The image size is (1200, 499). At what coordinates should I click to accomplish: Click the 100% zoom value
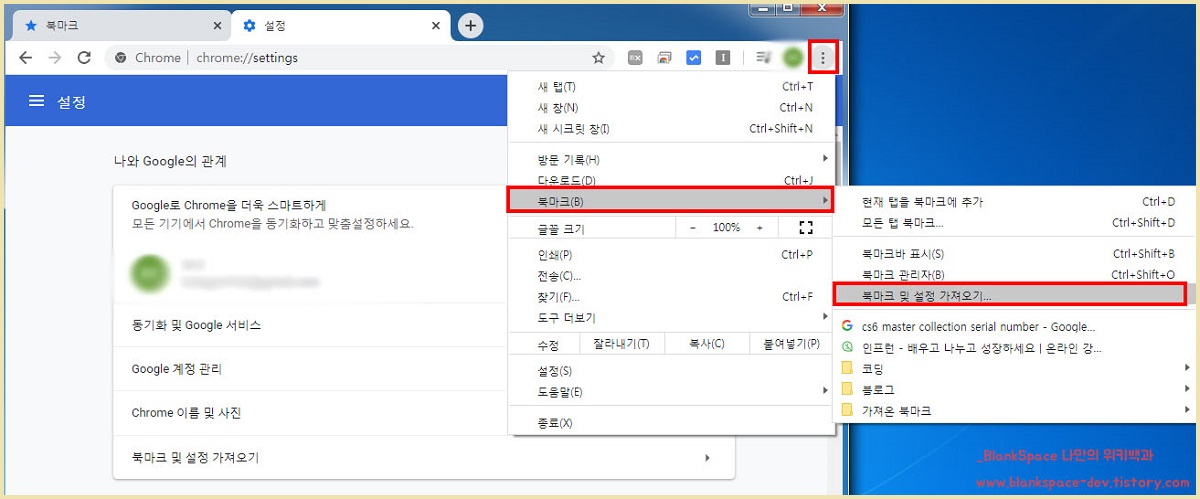tap(726, 228)
